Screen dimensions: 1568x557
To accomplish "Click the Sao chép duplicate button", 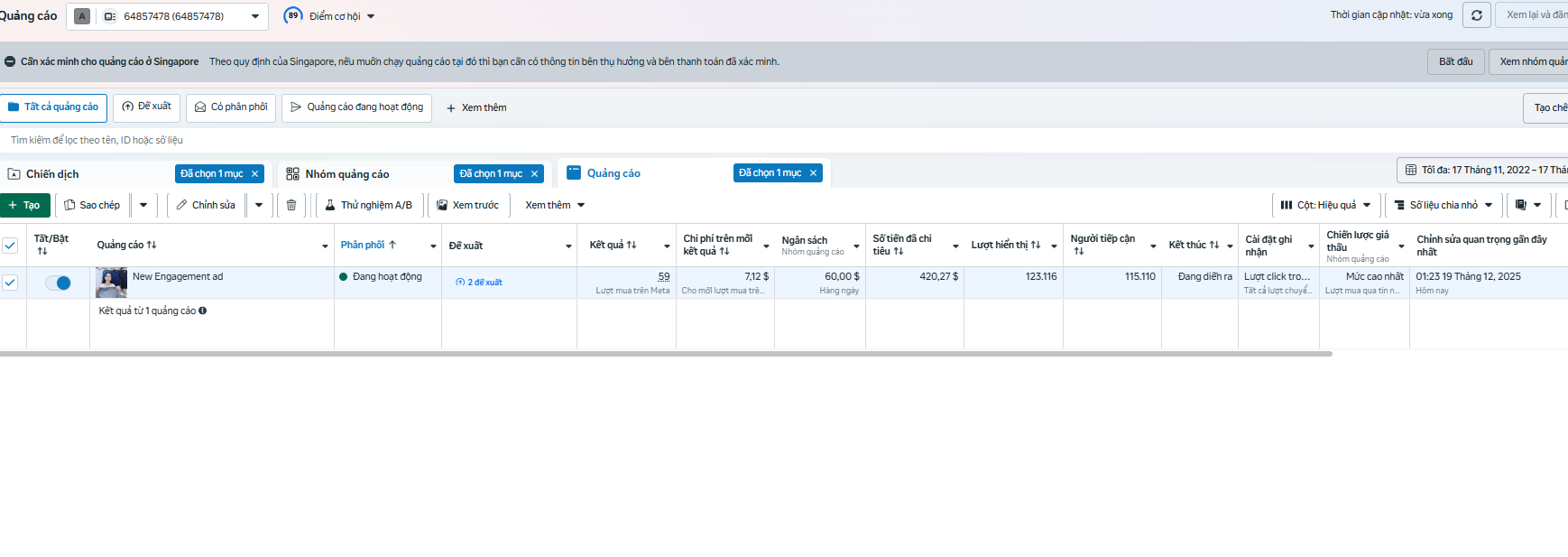I will click(92, 205).
